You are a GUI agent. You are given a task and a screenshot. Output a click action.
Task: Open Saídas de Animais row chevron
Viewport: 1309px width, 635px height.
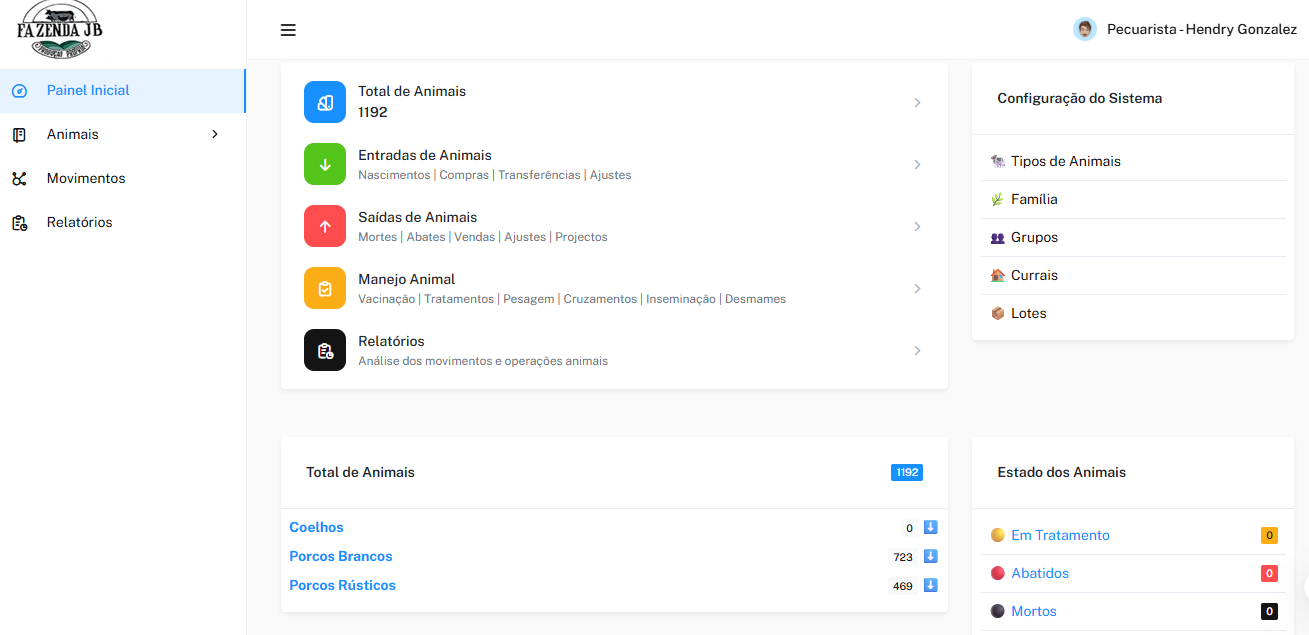tap(917, 226)
